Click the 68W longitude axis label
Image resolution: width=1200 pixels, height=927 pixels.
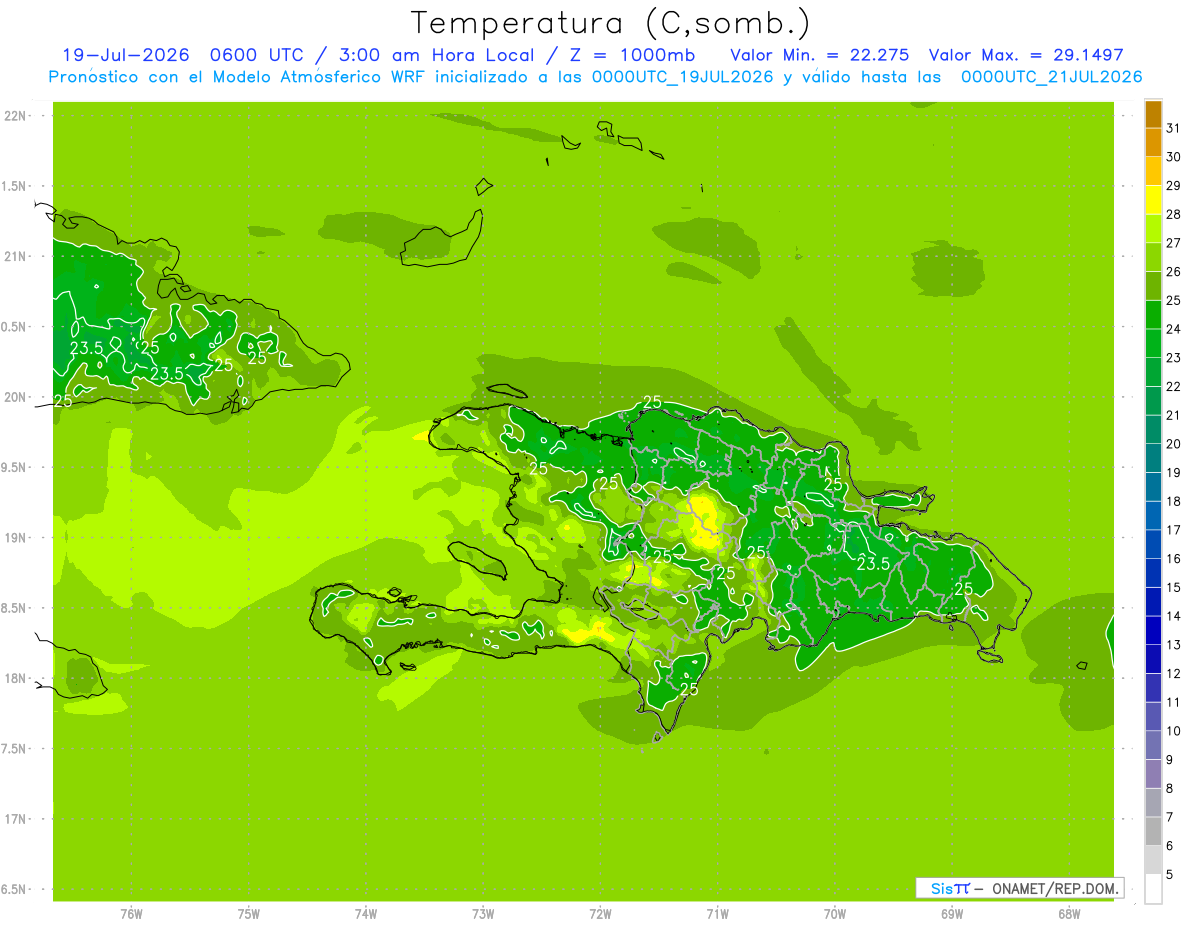click(x=1069, y=914)
